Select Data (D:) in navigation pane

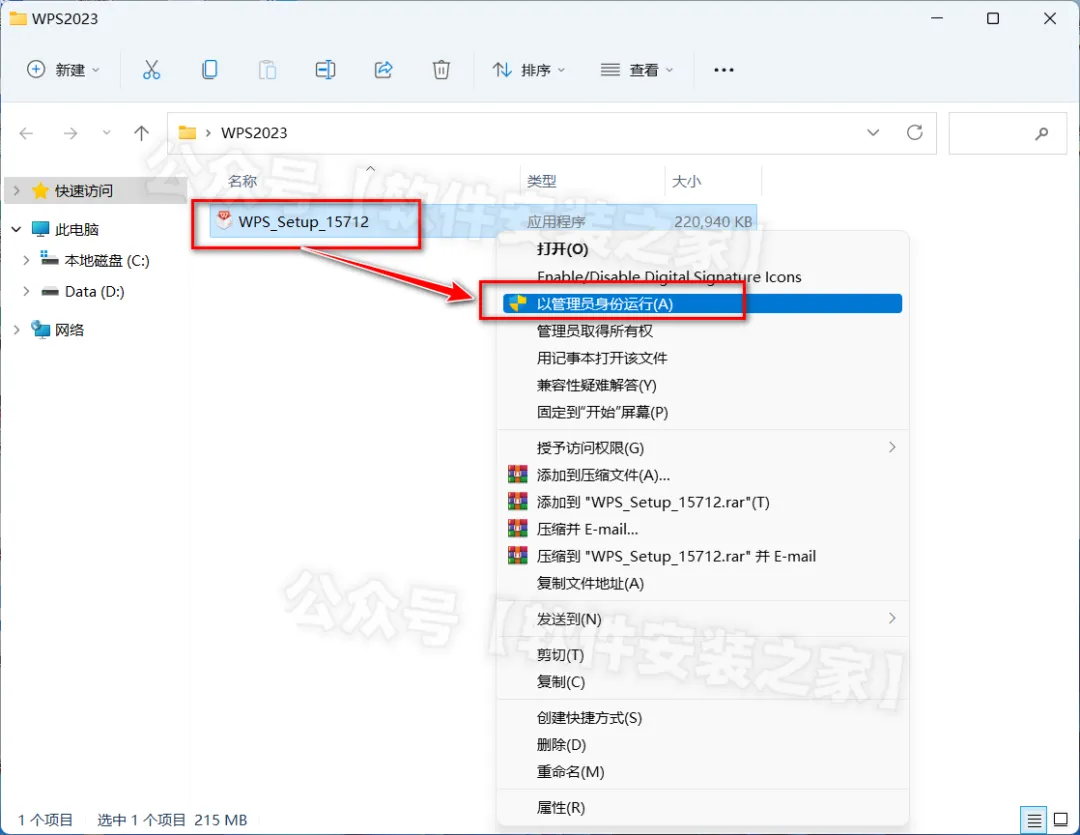[96, 291]
